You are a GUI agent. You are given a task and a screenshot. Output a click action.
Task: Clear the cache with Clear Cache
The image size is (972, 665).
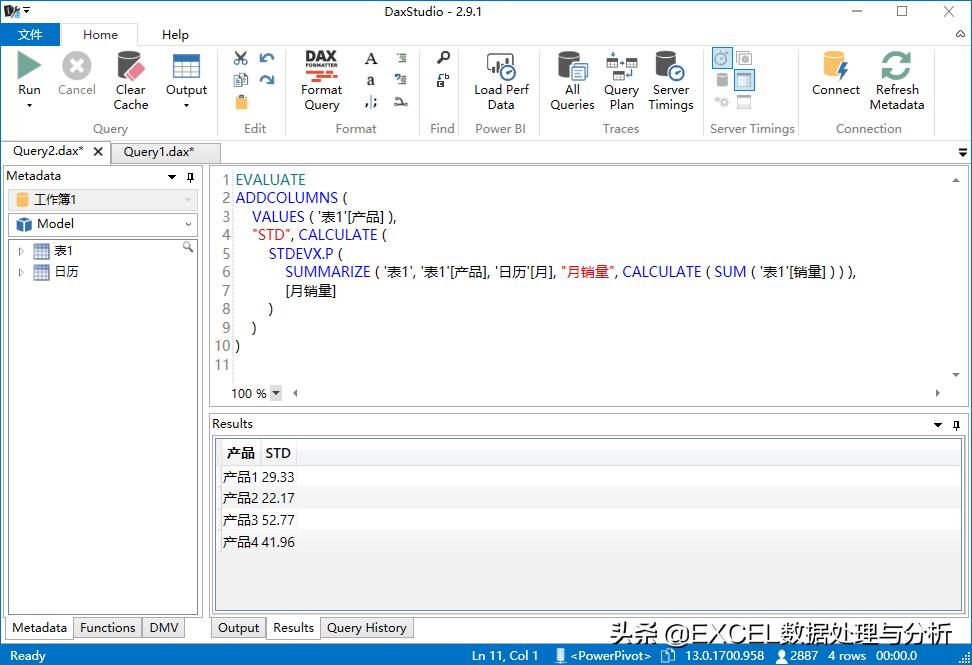click(x=130, y=81)
